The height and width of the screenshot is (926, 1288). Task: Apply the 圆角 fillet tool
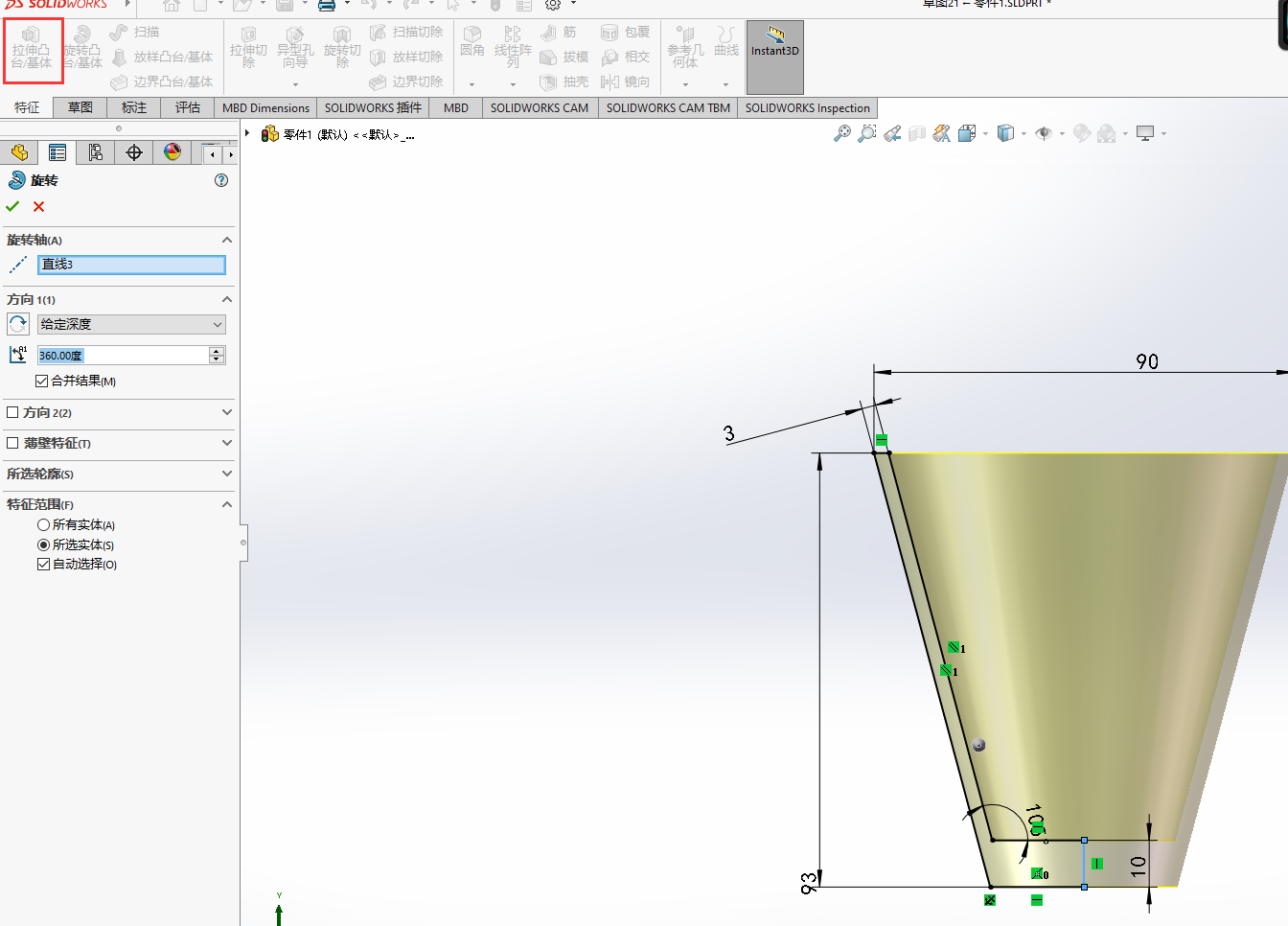point(472,42)
